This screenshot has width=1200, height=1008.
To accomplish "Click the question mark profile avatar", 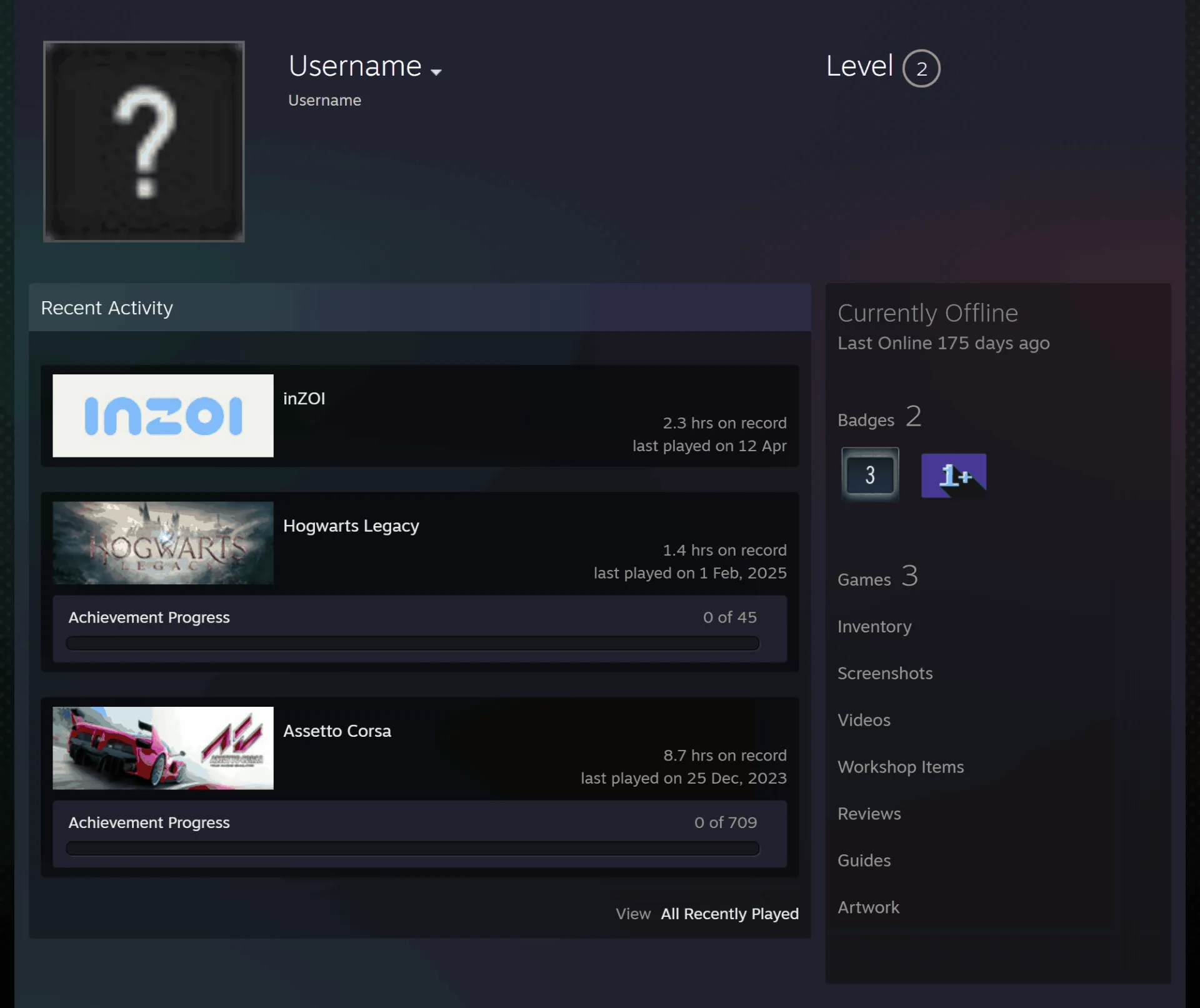I will click(144, 141).
